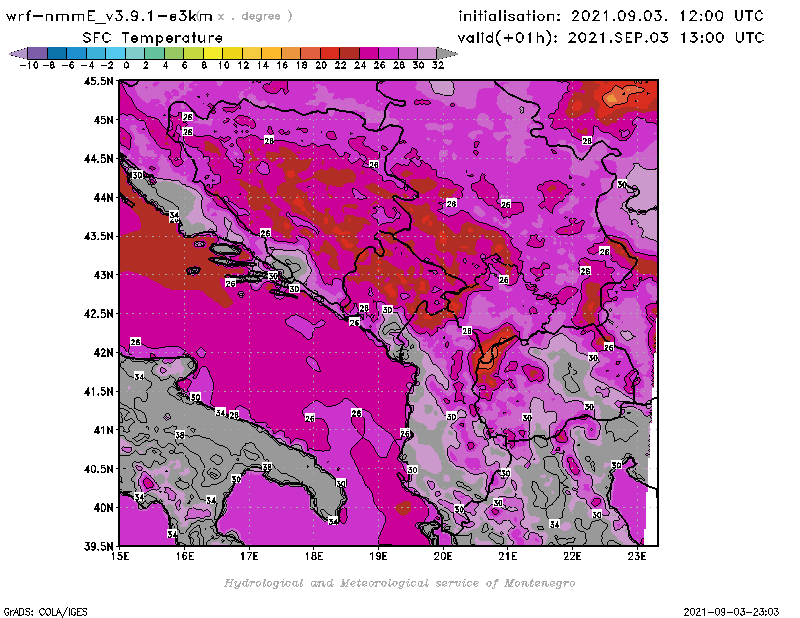Click the '2021-09-03-23:03' timestamp text

731,612
